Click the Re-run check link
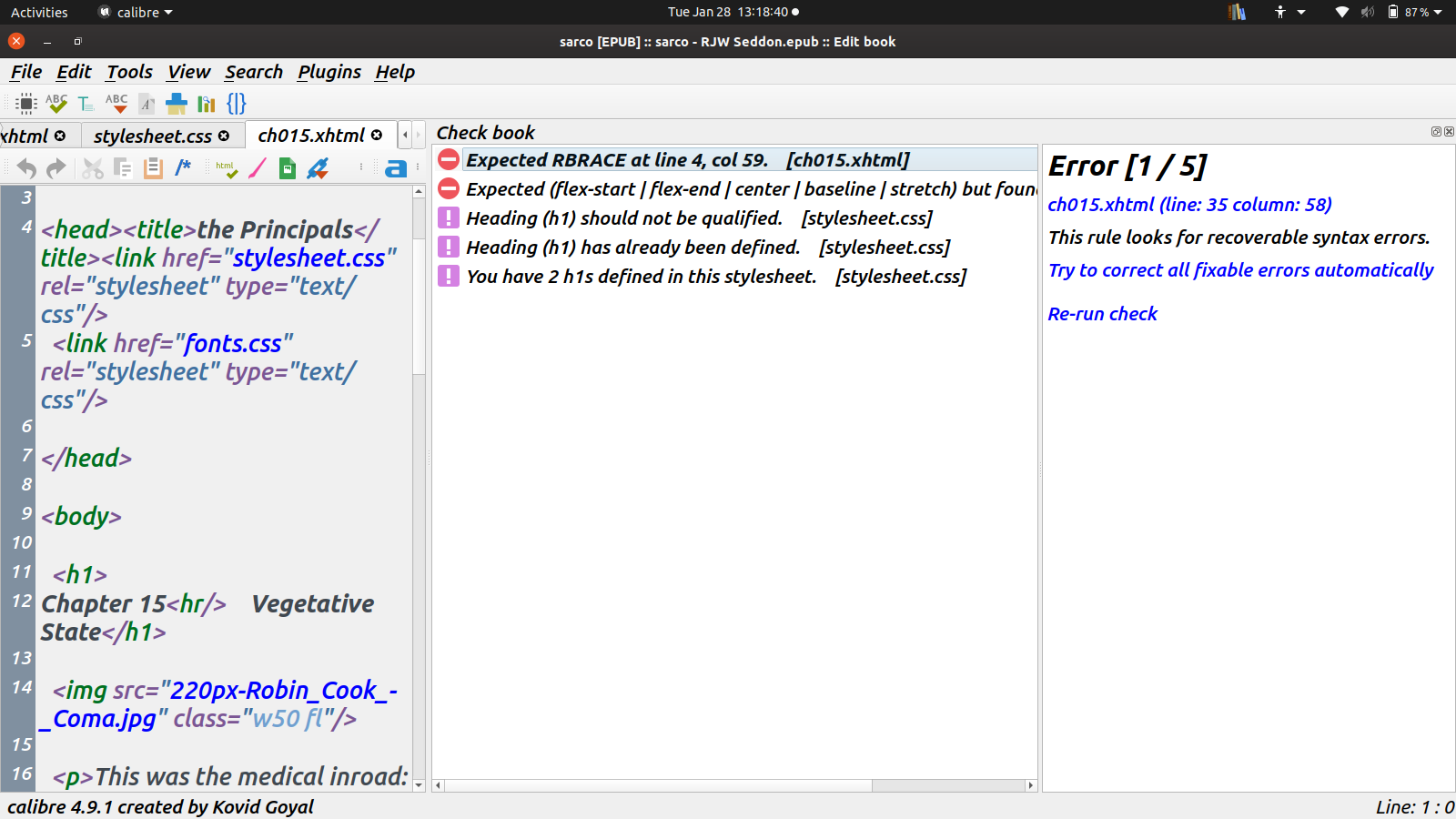Image resolution: width=1456 pixels, height=819 pixels. coord(1102,314)
